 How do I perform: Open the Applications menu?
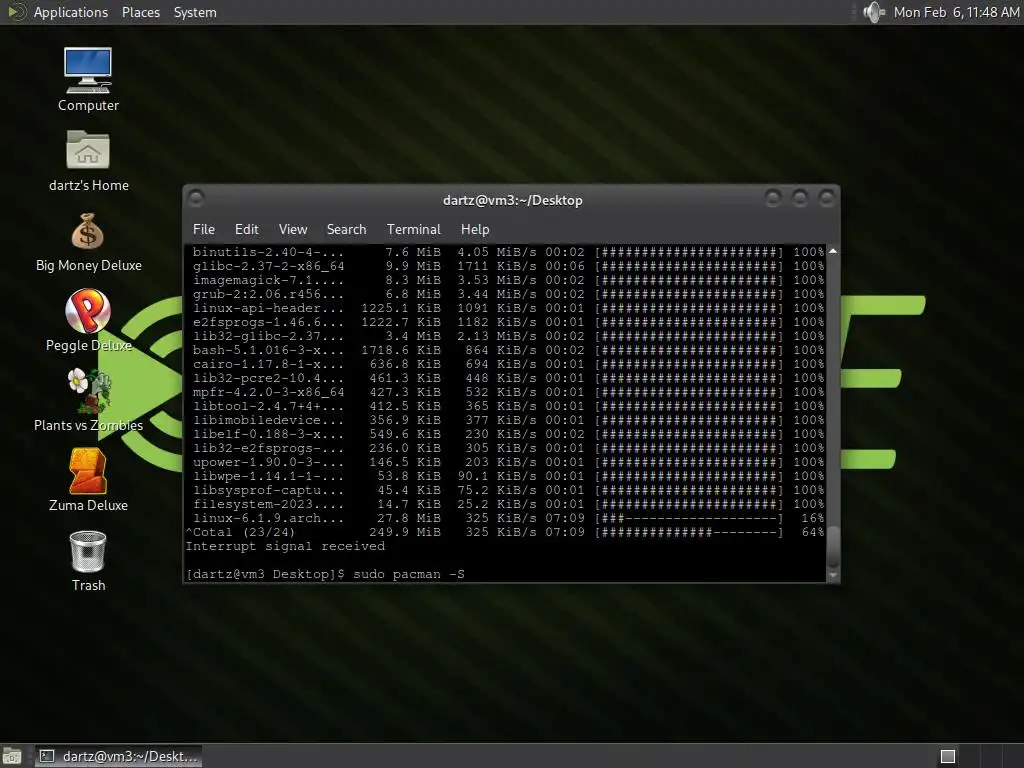[71, 12]
